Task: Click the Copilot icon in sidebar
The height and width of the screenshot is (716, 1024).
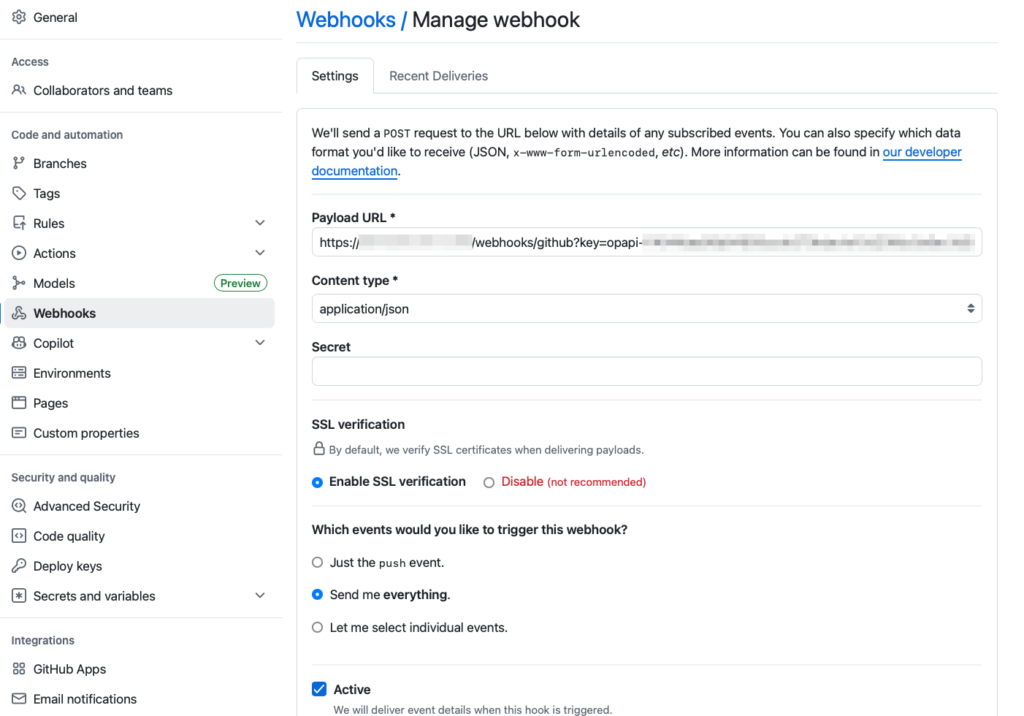Action: click(x=19, y=343)
